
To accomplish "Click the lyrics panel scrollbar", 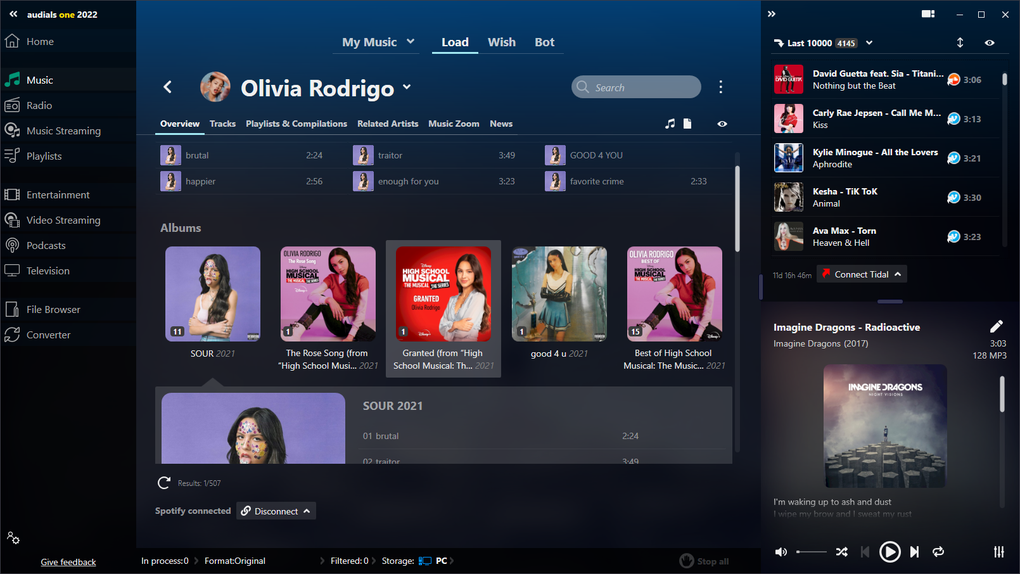I will click(x=1002, y=394).
